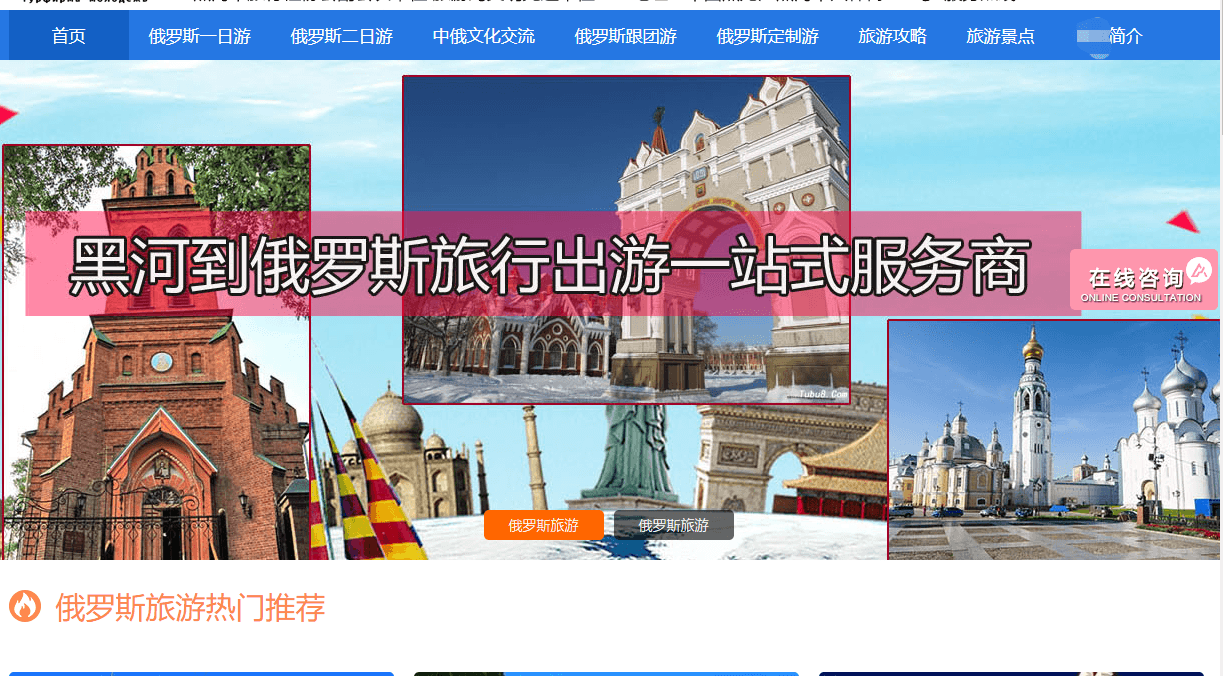Viewport: 1223px width, 676px height.
Task: Click the triumphal arch snow photo
Action: [x=626, y=150]
